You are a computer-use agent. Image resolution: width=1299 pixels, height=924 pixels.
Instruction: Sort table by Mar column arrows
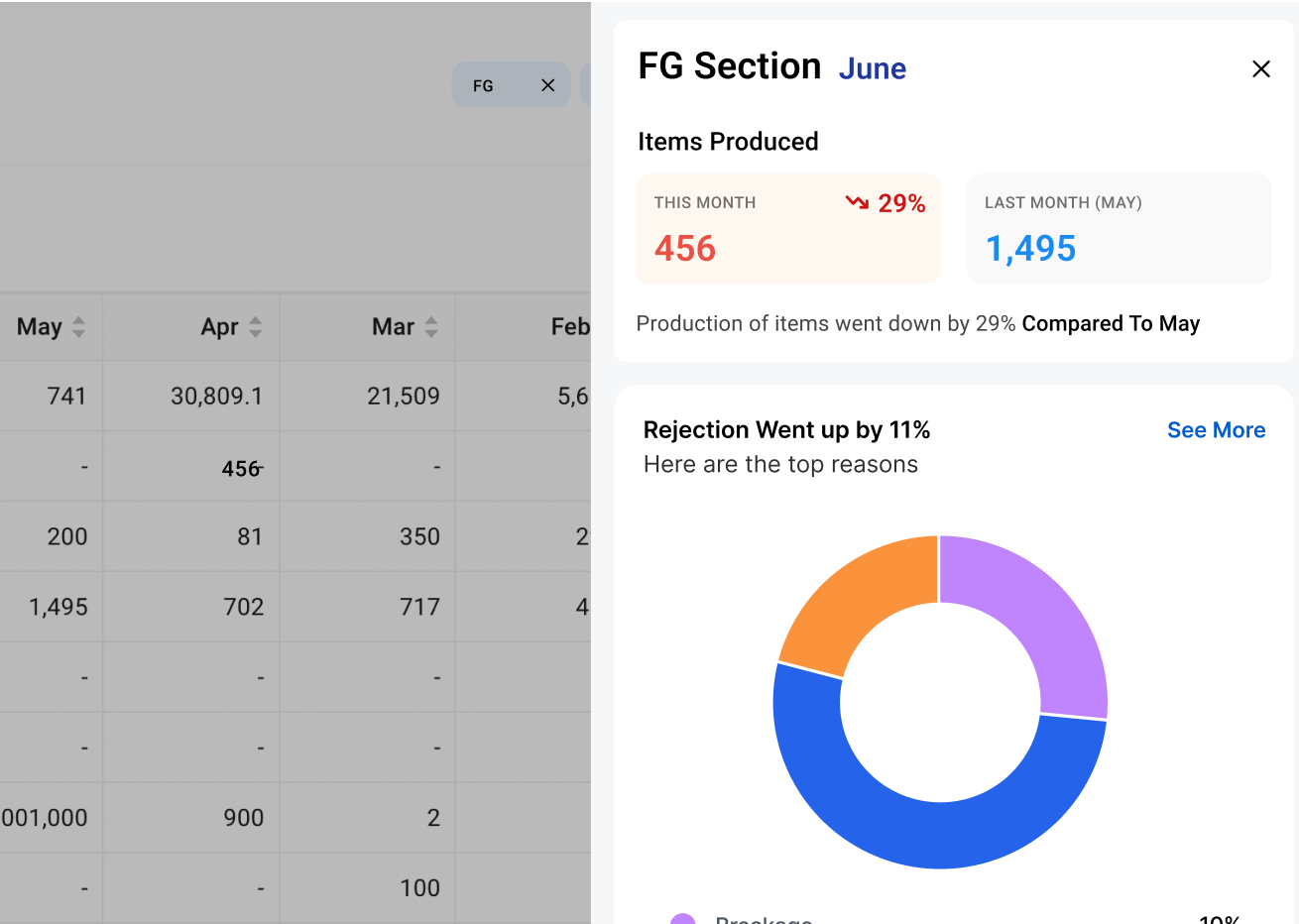431,326
